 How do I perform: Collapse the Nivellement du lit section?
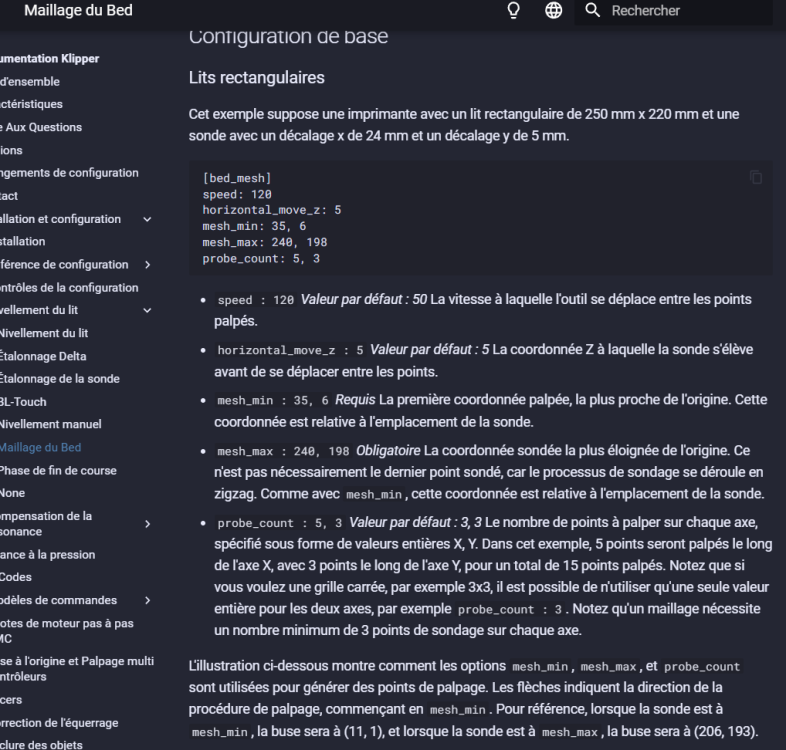click(148, 310)
